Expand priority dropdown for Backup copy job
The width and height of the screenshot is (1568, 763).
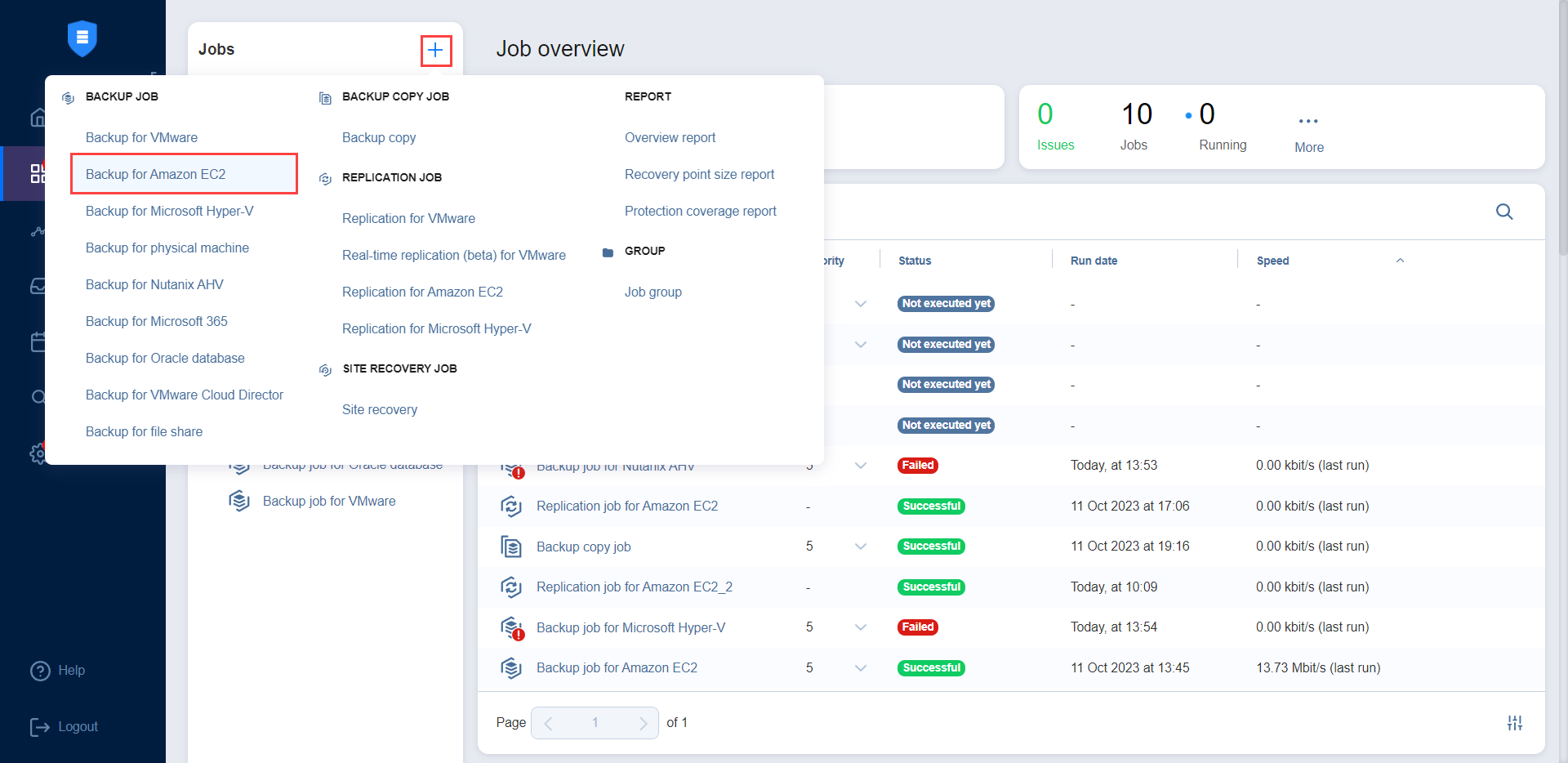(860, 547)
